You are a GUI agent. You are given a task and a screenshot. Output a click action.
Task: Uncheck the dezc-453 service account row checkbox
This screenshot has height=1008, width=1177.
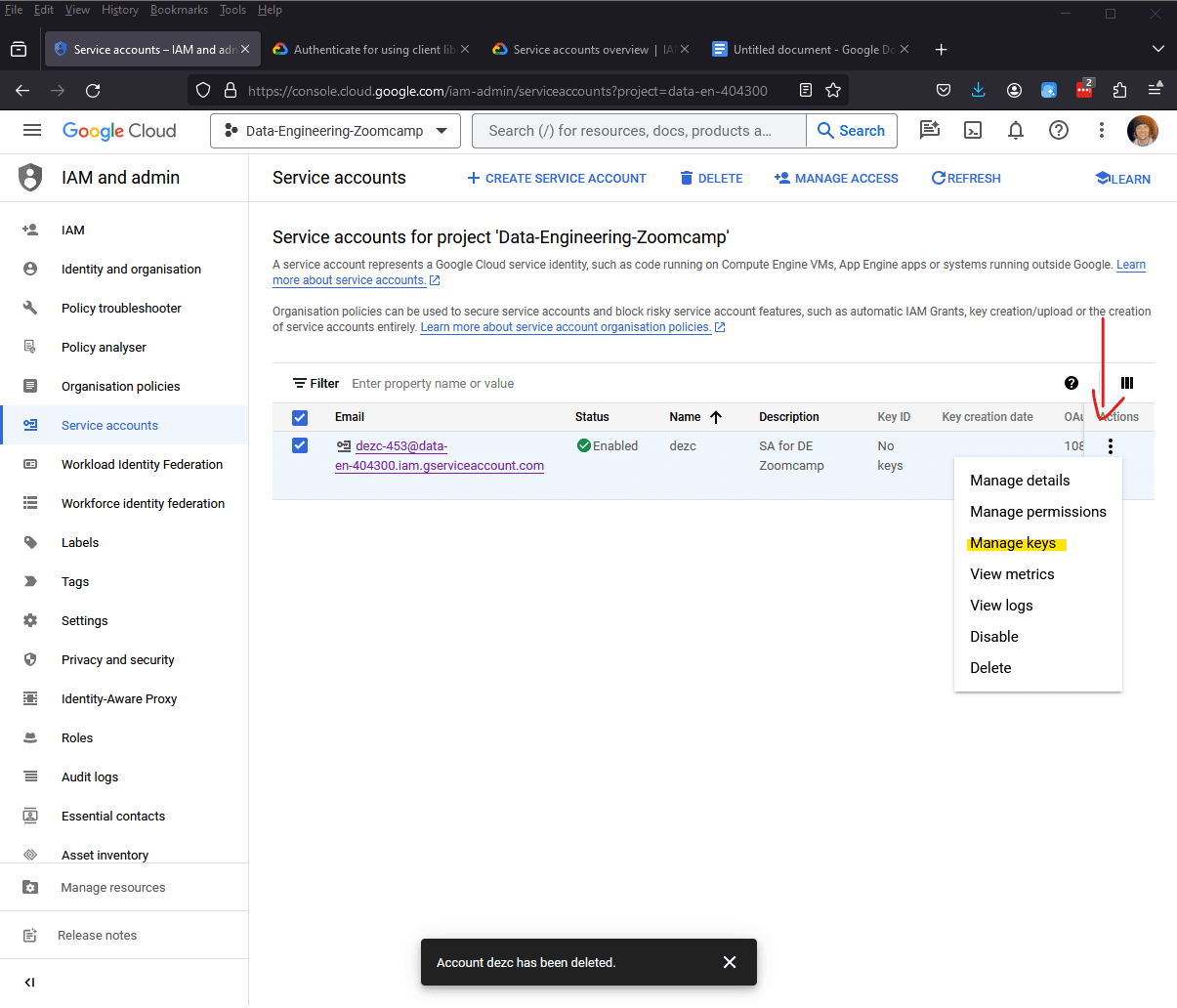(x=300, y=445)
